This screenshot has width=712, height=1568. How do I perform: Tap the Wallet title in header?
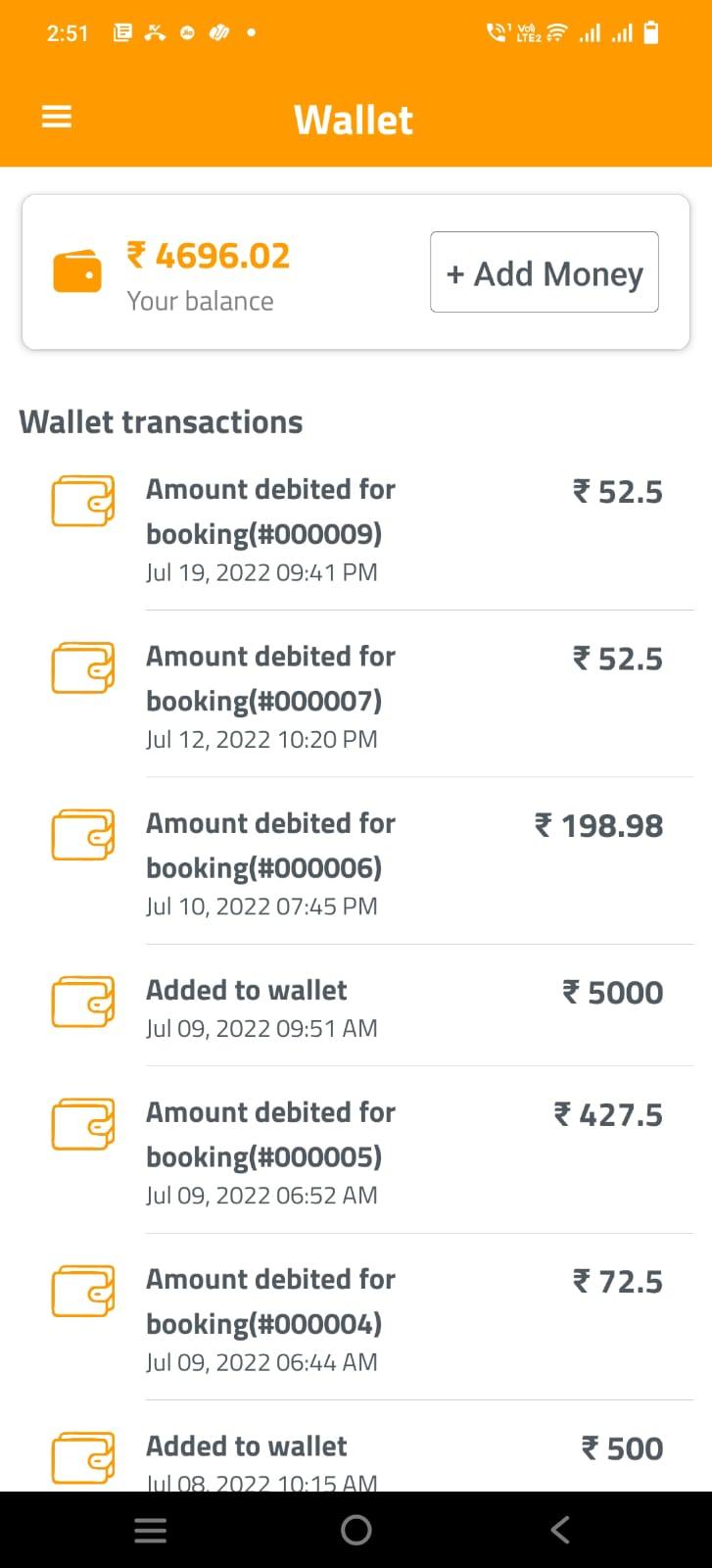[x=354, y=120]
